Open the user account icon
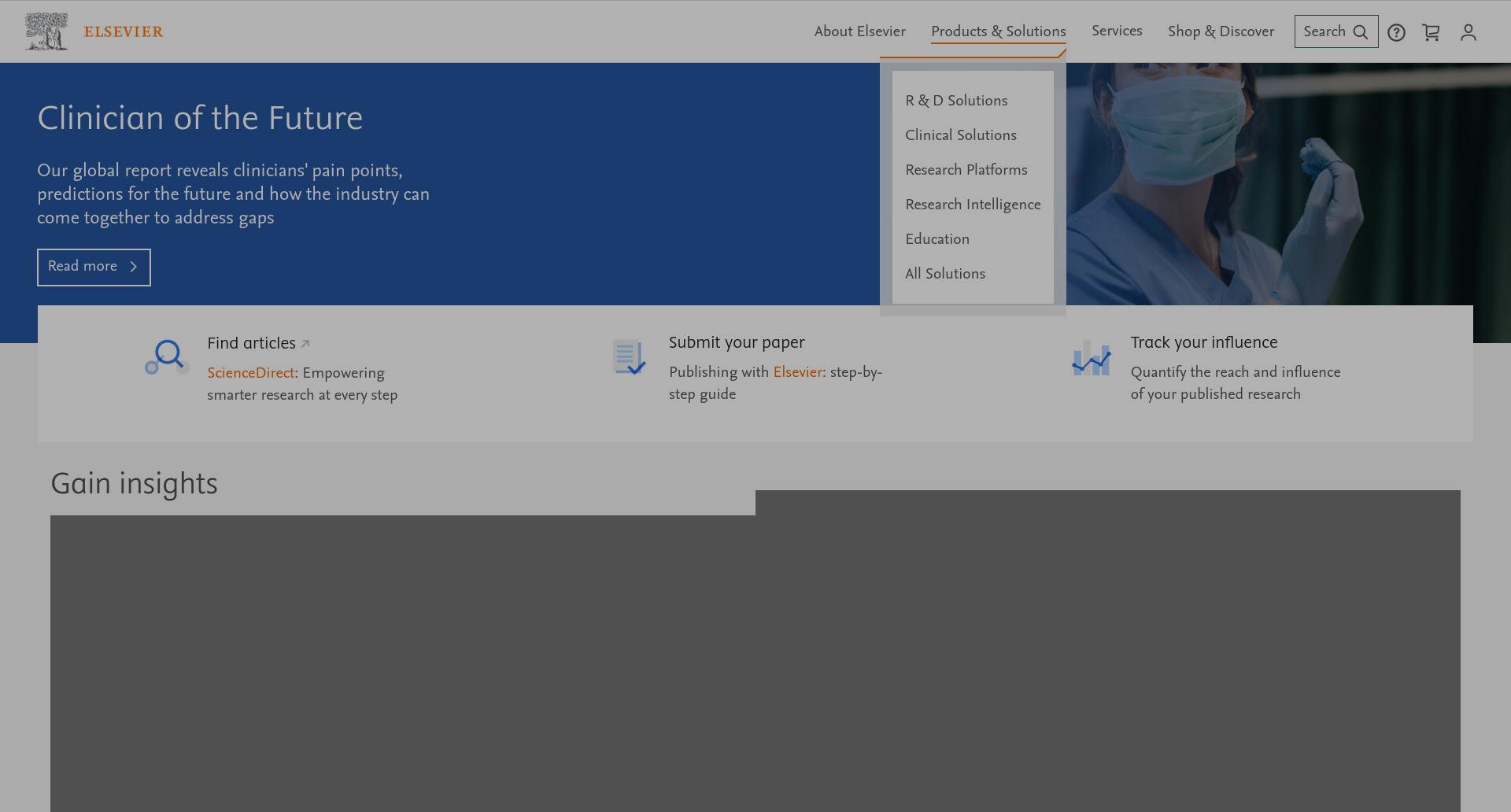1511x812 pixels. pos(1468,32)
